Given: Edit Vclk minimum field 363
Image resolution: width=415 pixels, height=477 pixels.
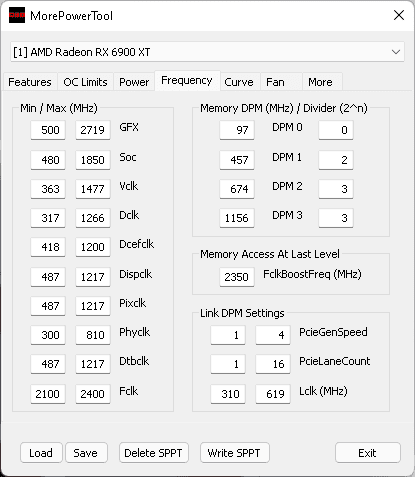Looking at the screenshot, I should click(48, 189).
